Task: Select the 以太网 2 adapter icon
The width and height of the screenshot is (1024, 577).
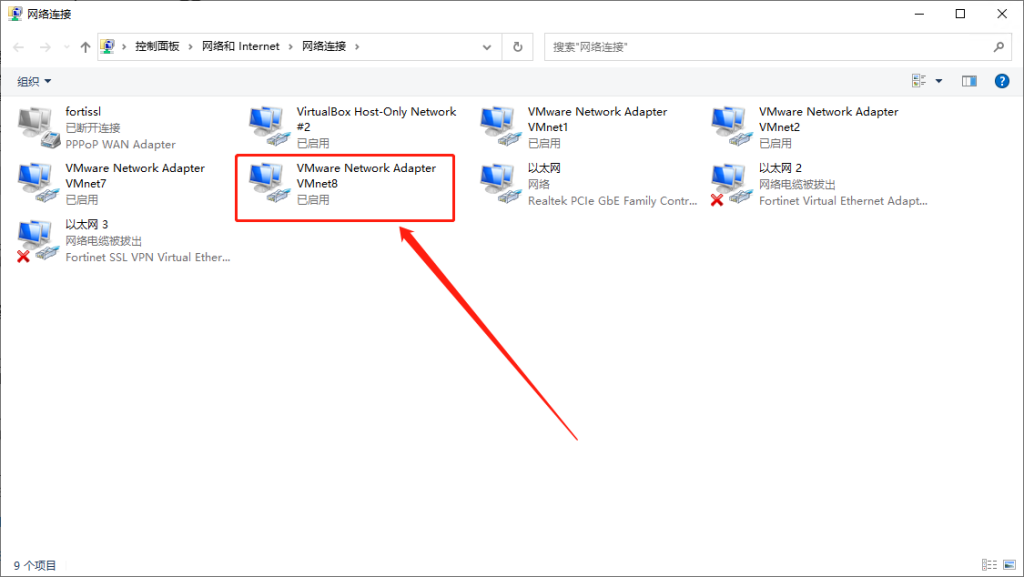Action: click(732, 185)
